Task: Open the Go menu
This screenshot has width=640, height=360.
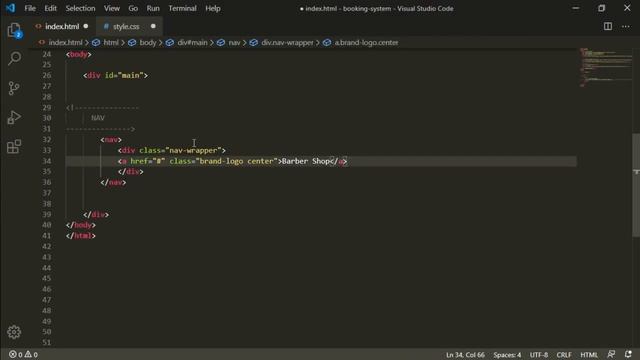Action: (133, 8)
